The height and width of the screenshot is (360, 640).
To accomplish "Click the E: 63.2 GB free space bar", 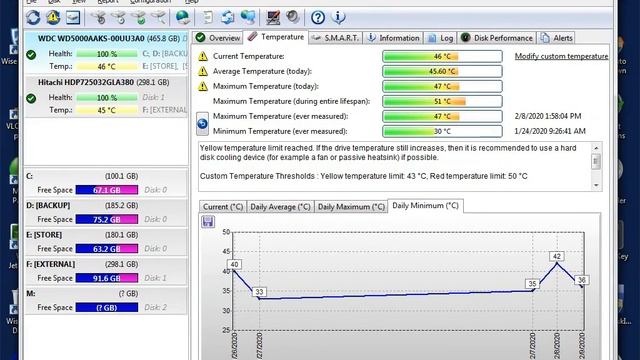I will [x=107, y=249].
